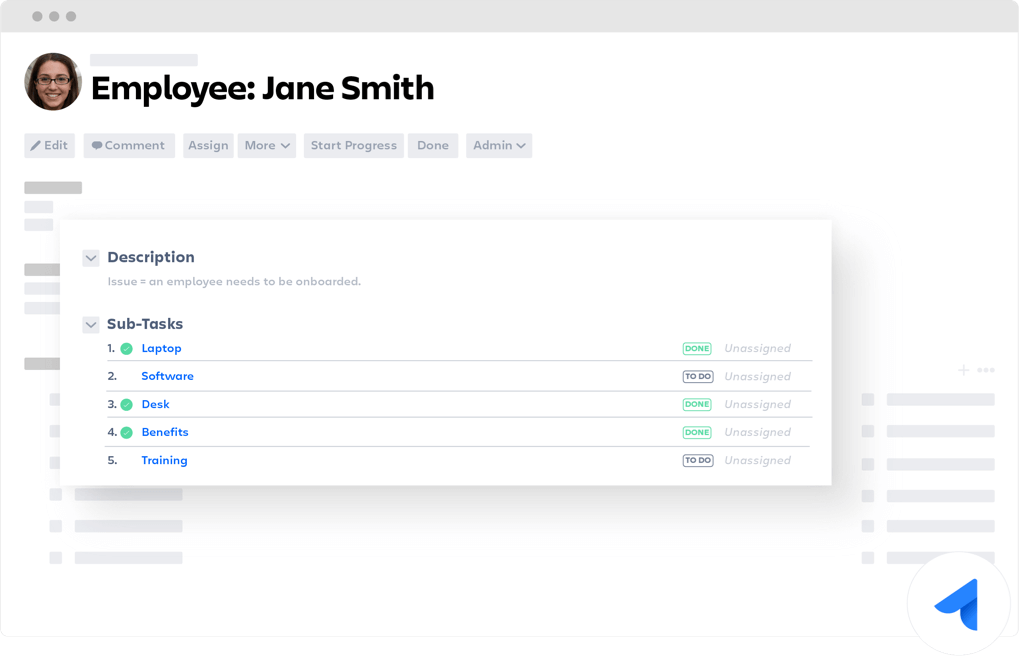Screen dimensions: 1020x656
Task: Click the plus icon above the right column
Action: point(962,369)
